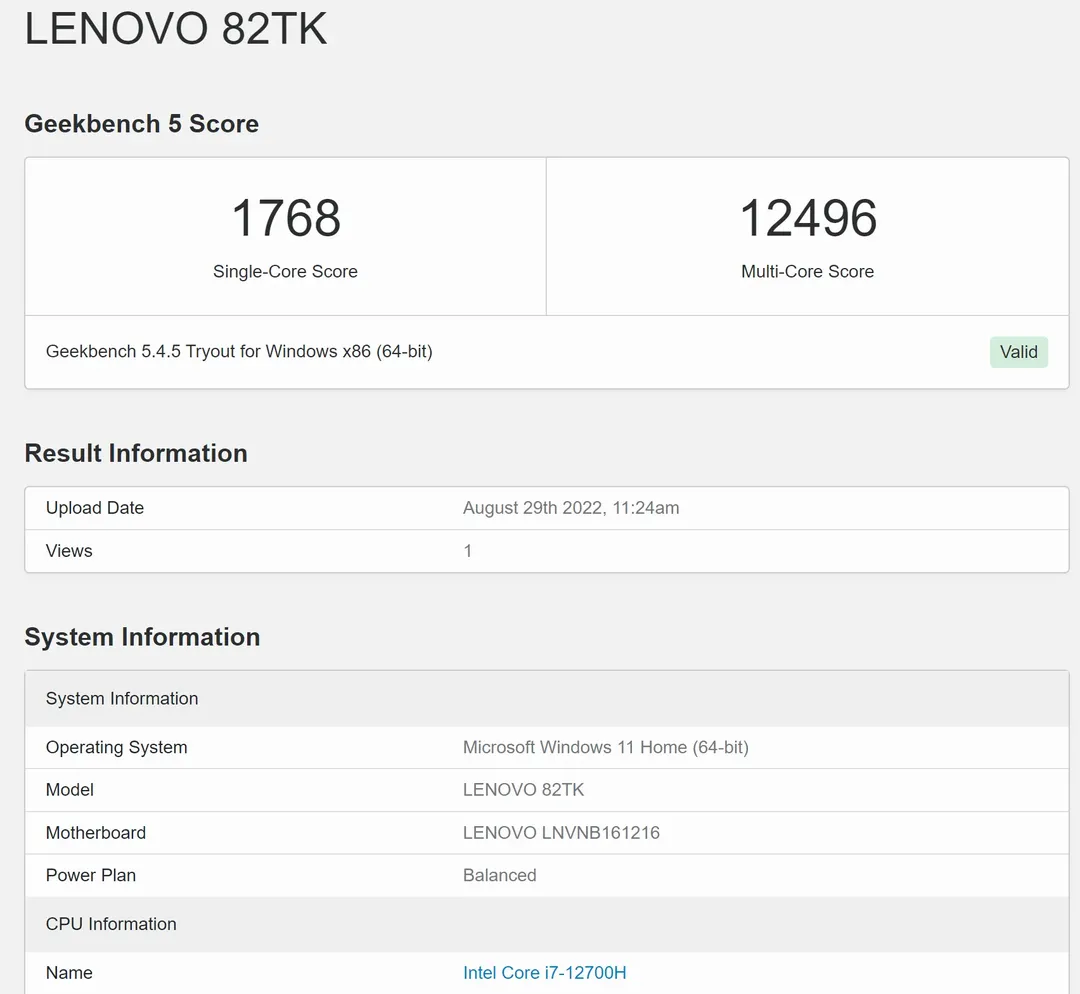Click the Power Plan row label
Image resolution: width=1080 pixels, height=994 pixels.
(x=91, y=876)
